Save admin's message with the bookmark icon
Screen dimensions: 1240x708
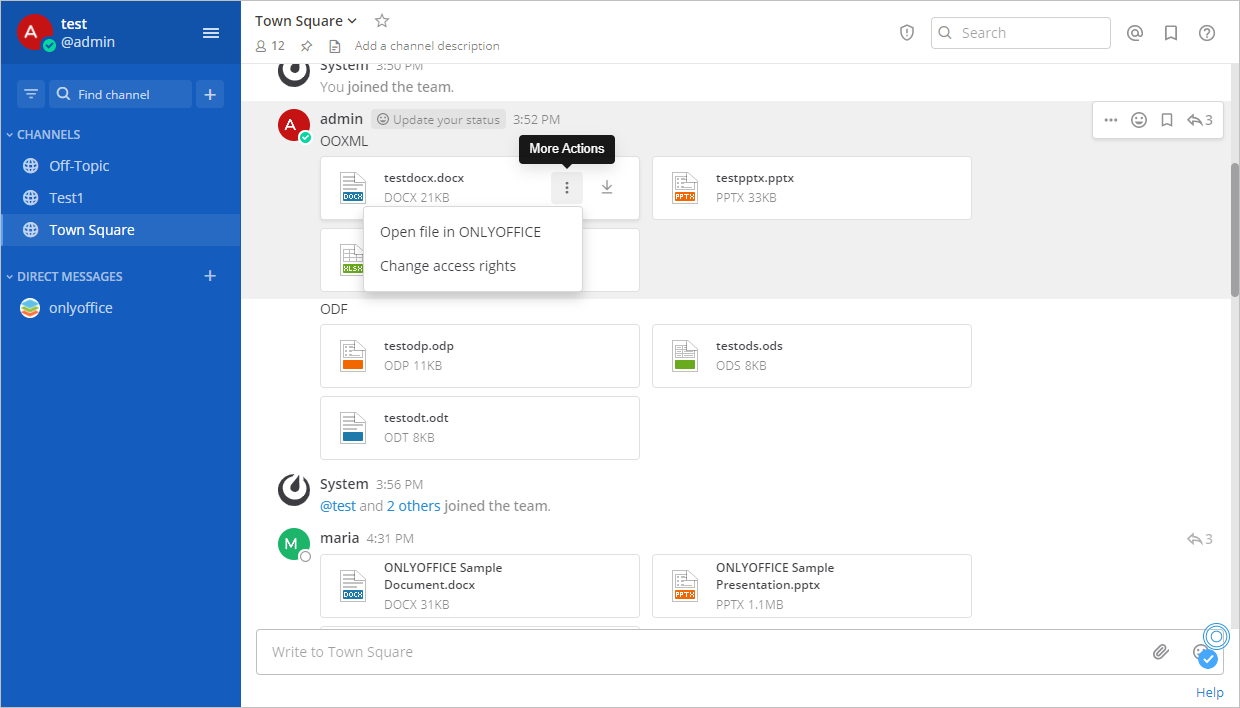[1166, 120]
